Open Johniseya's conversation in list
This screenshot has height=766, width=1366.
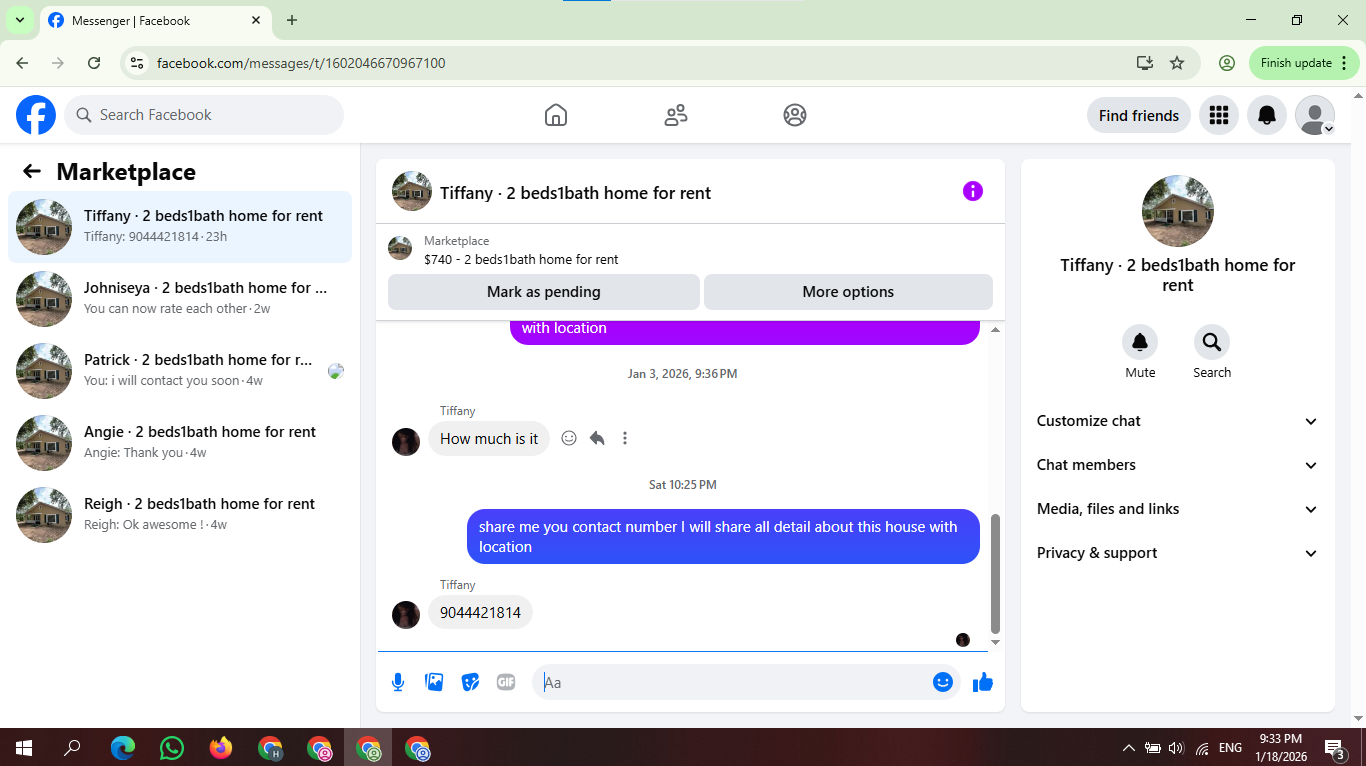pyautogui.click(x=180, y=299)
